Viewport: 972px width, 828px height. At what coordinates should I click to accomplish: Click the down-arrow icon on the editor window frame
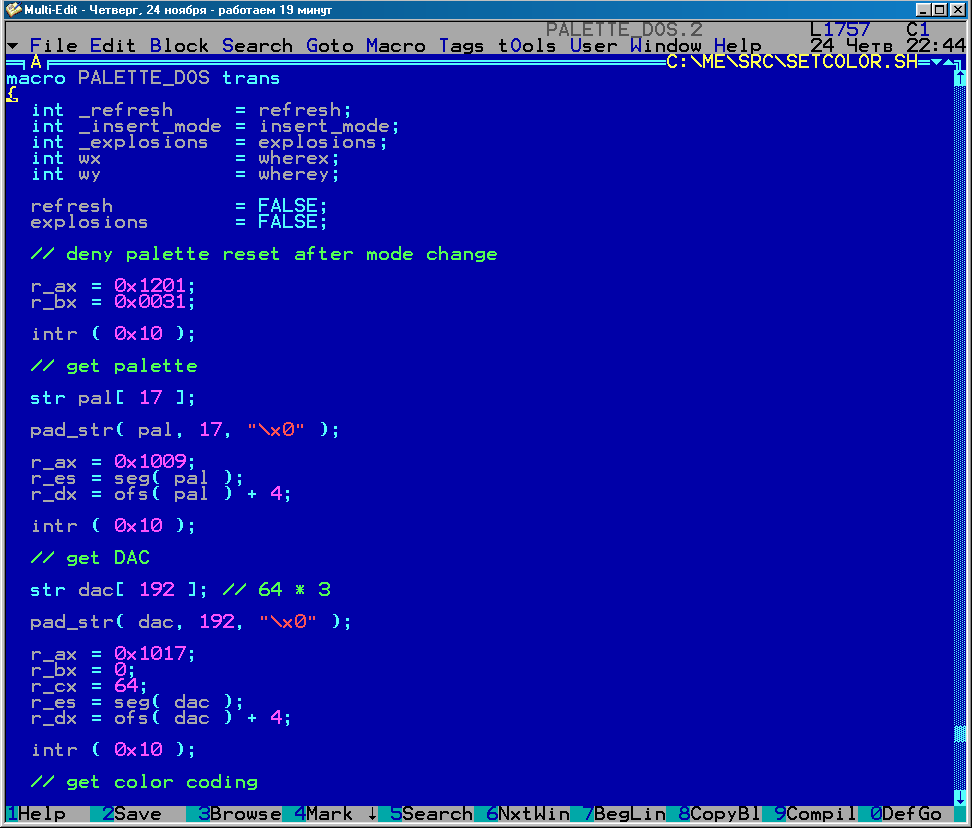tap(937, 62)
